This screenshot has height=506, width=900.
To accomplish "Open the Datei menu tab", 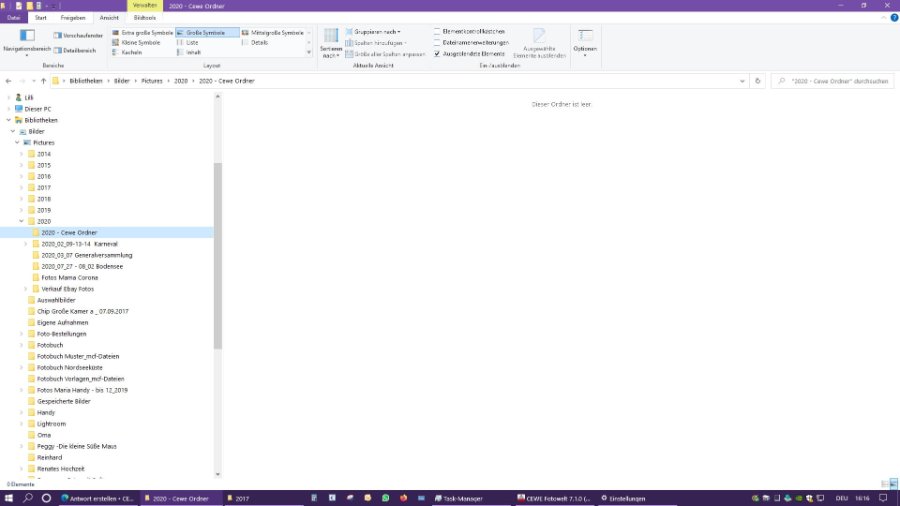I will pyautogui.click(x=13, y=18).
